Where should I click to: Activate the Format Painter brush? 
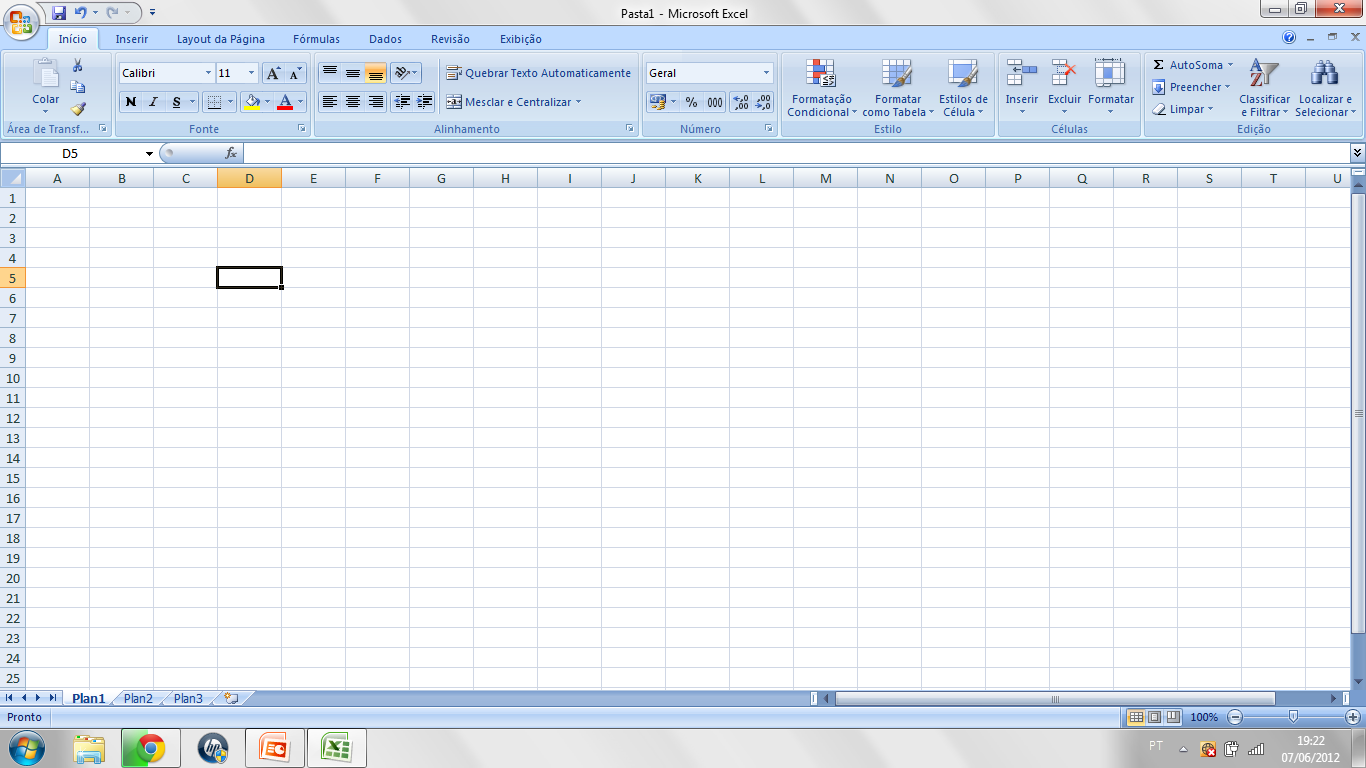(x=77, y=109)
